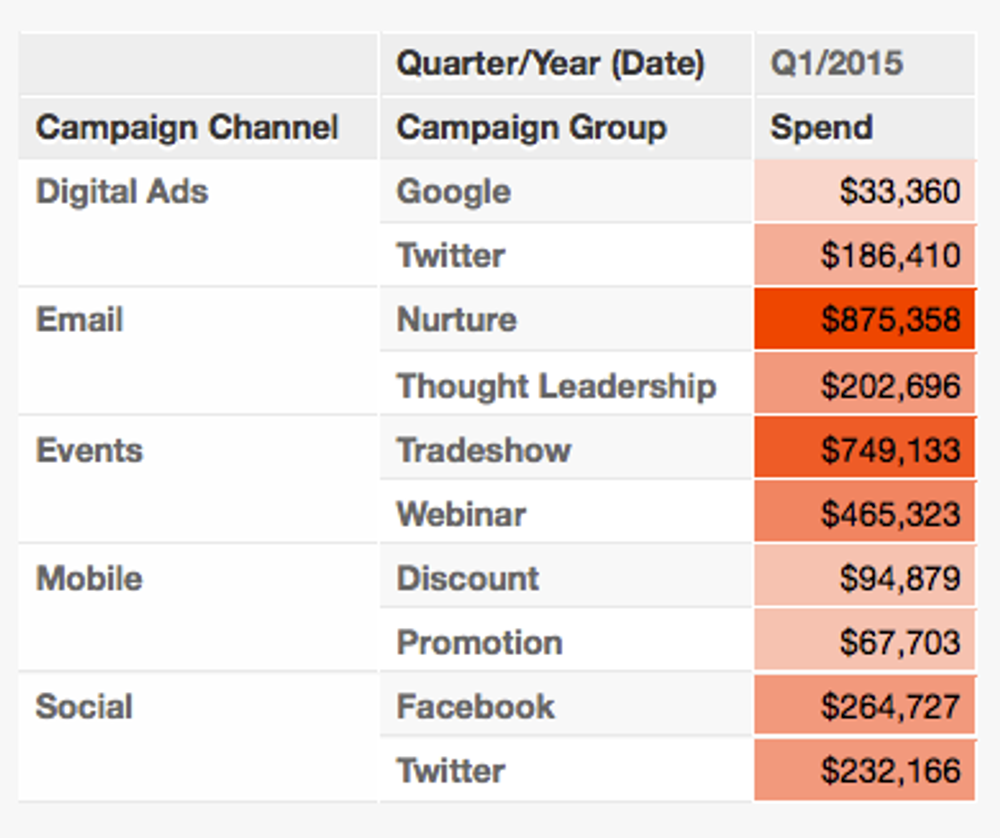Click the Campaign Group column header

[x=566, y=128]
